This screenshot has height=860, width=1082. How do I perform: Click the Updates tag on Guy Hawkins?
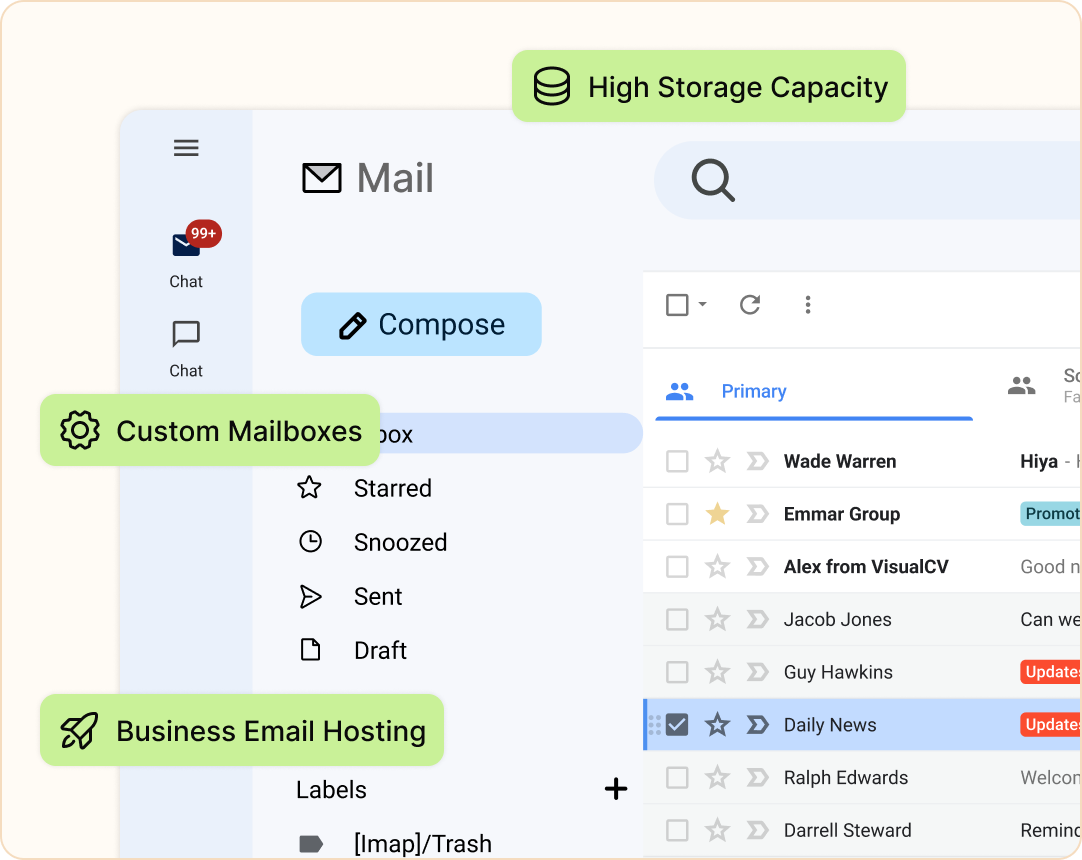pos(1050,672)
